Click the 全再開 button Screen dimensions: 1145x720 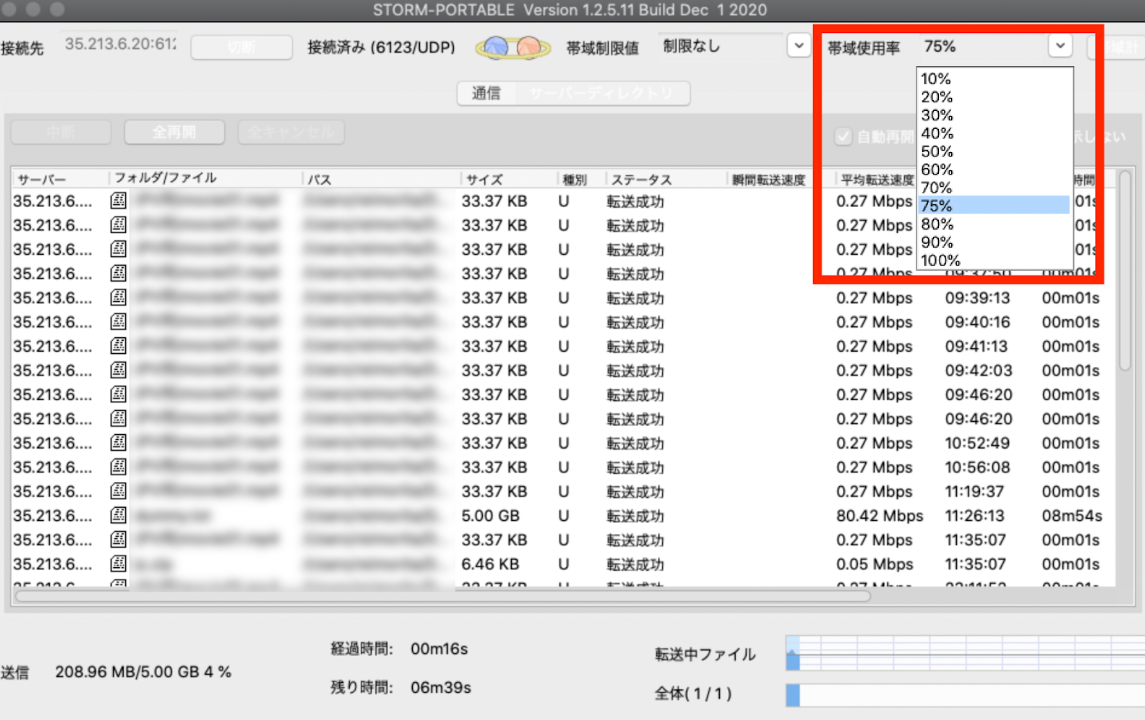pyautogui.click(x=175, y=132)
